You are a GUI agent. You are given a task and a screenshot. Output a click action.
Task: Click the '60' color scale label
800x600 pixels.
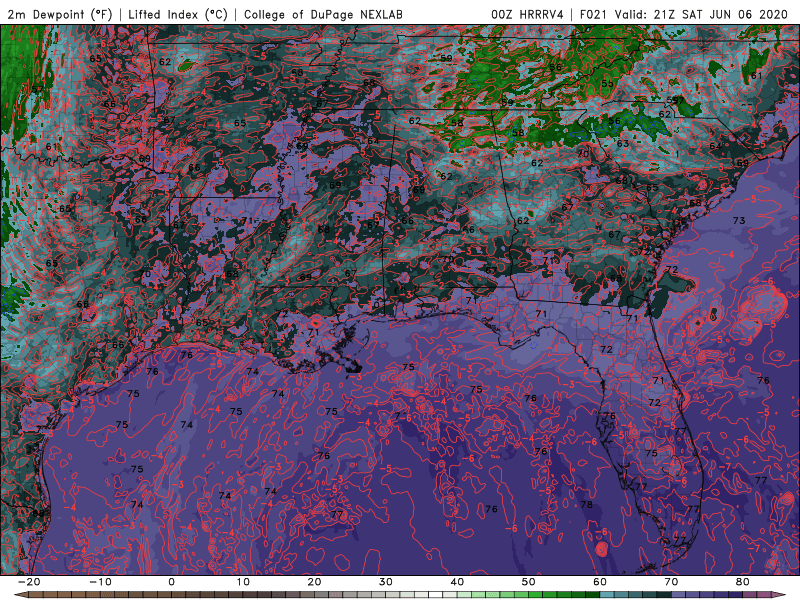pos(600,582)
